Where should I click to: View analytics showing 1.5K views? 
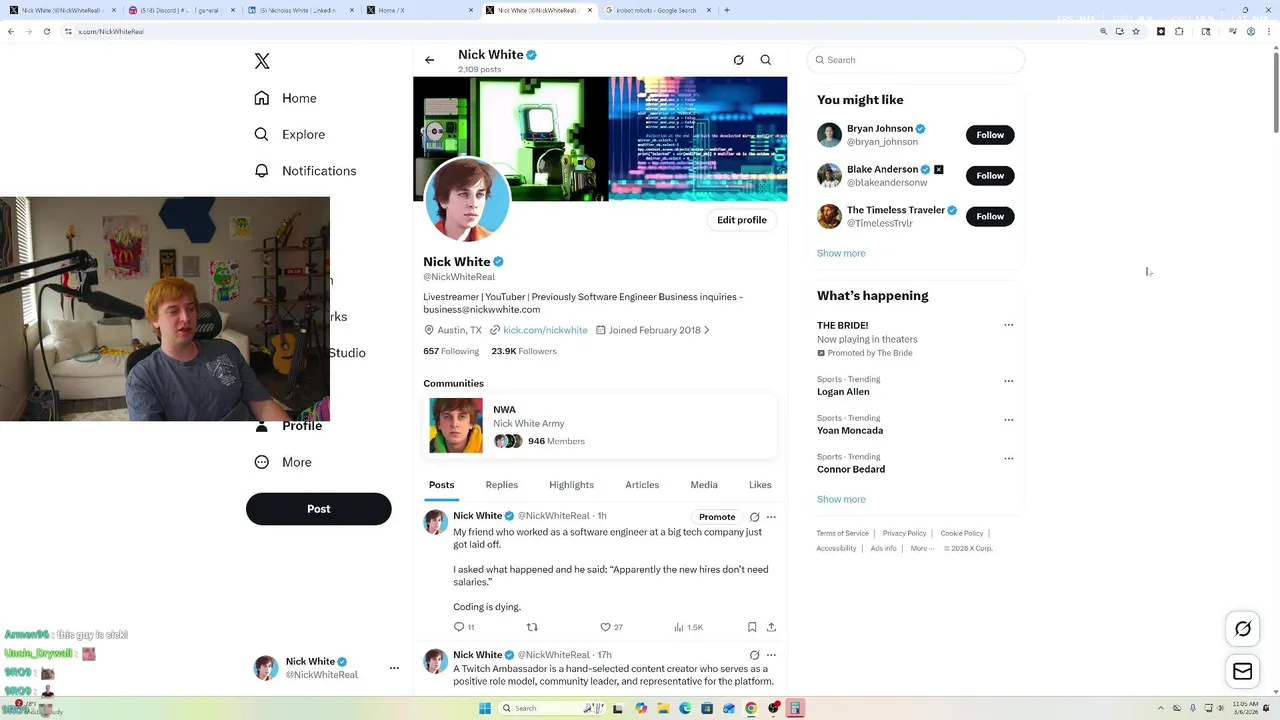tap(688, 627)
